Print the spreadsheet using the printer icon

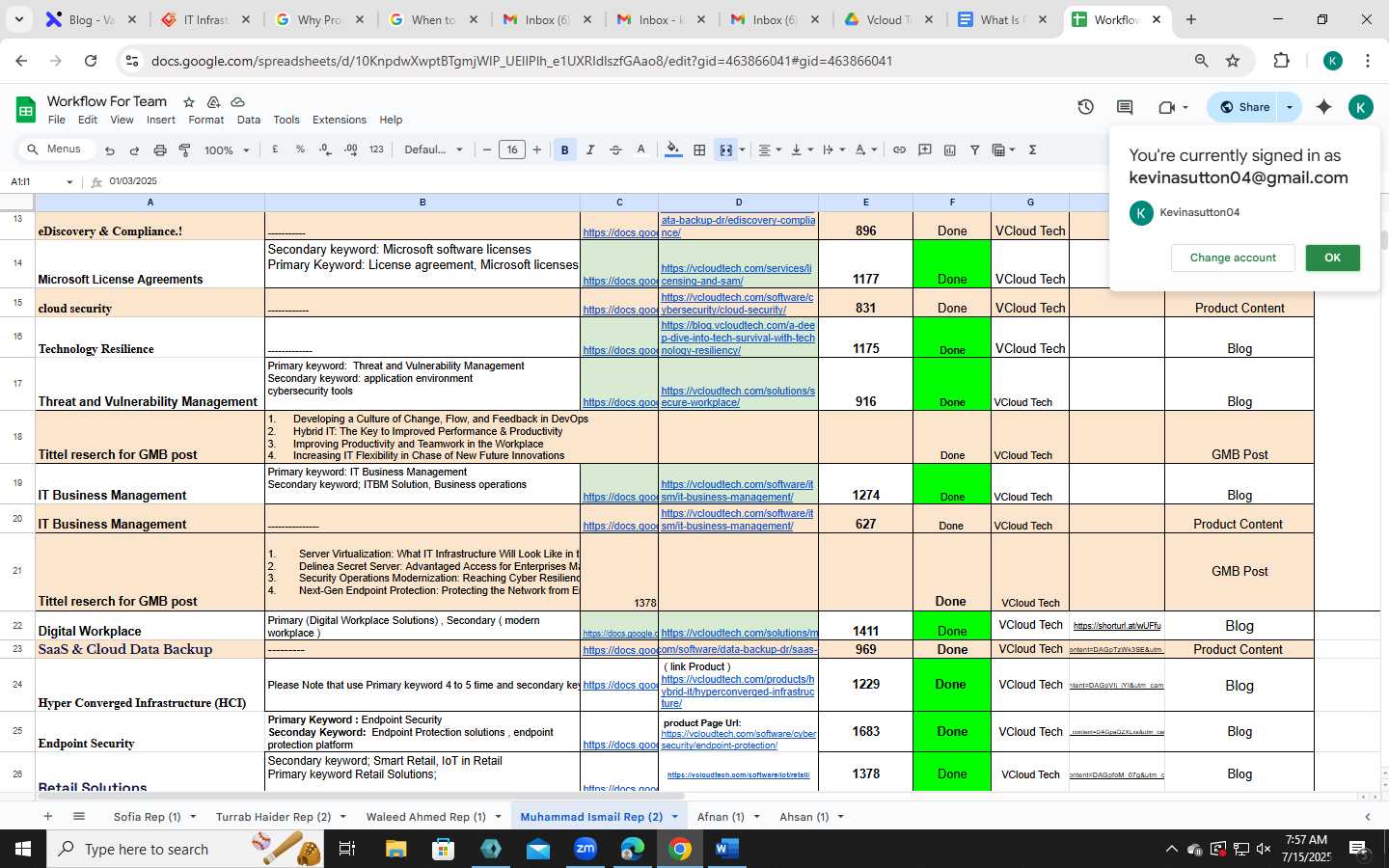pyautogui.click(x=160, y=150)
